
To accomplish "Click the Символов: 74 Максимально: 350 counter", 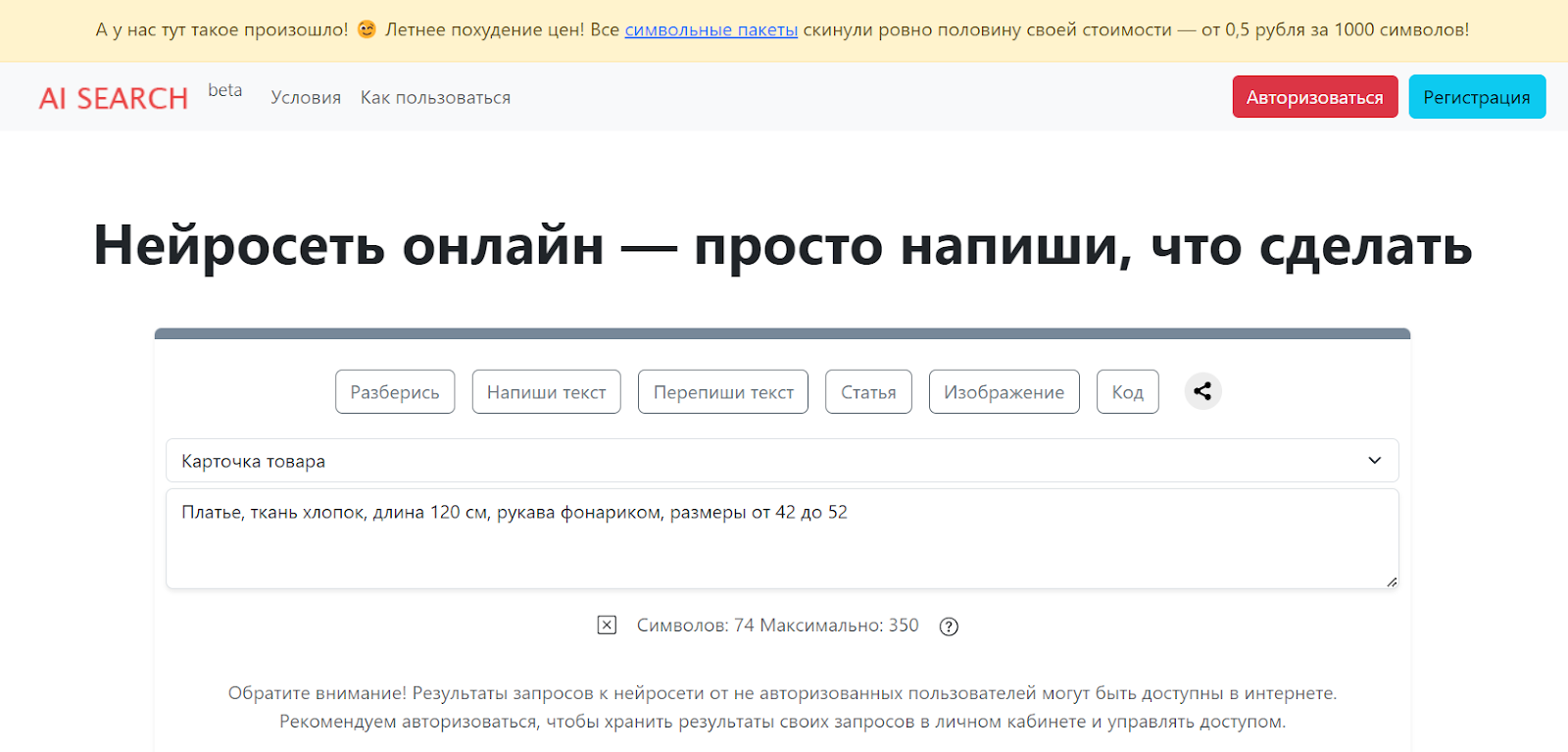I will point(778,626).
